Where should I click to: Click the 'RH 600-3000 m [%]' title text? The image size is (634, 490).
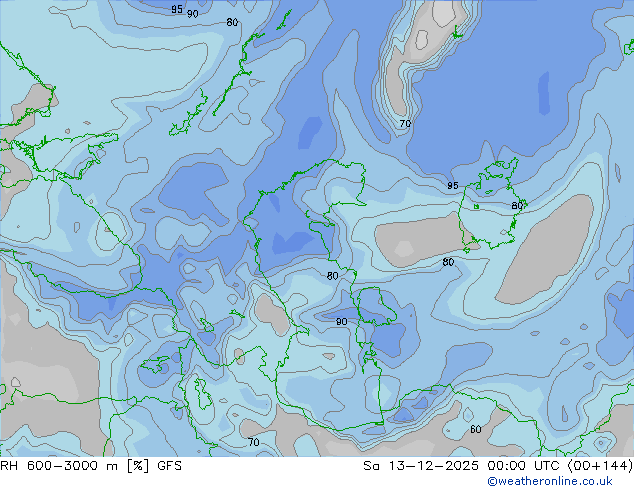[x=75, y=466]
